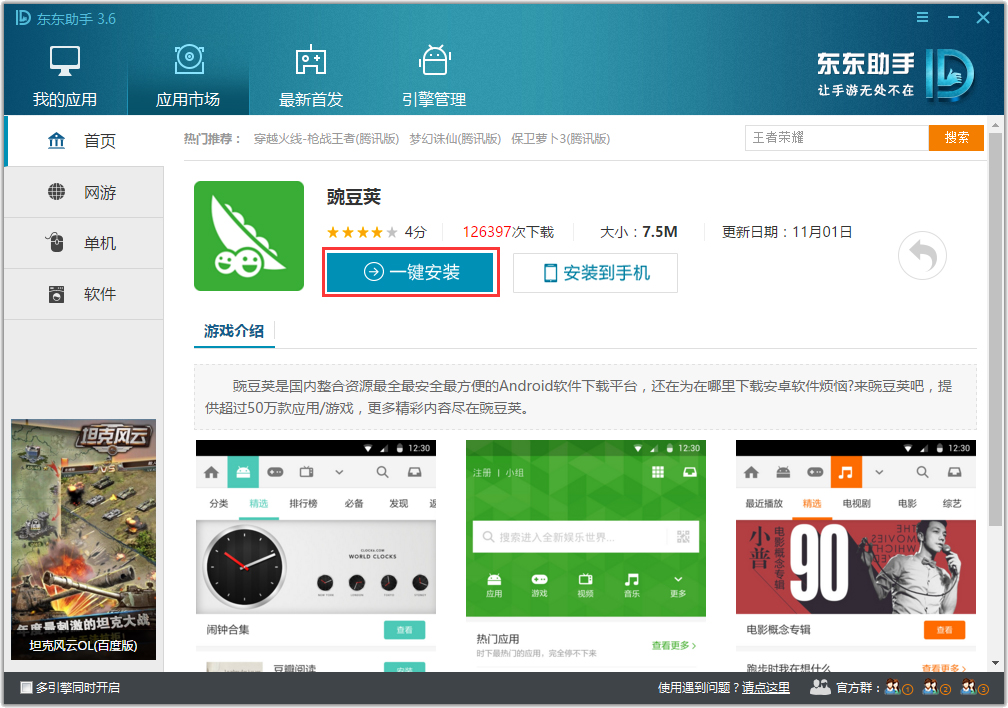The width and height of the screenshot is (1008, 708).
Task: Select 首页 in the sidebar
Action: 84,141
